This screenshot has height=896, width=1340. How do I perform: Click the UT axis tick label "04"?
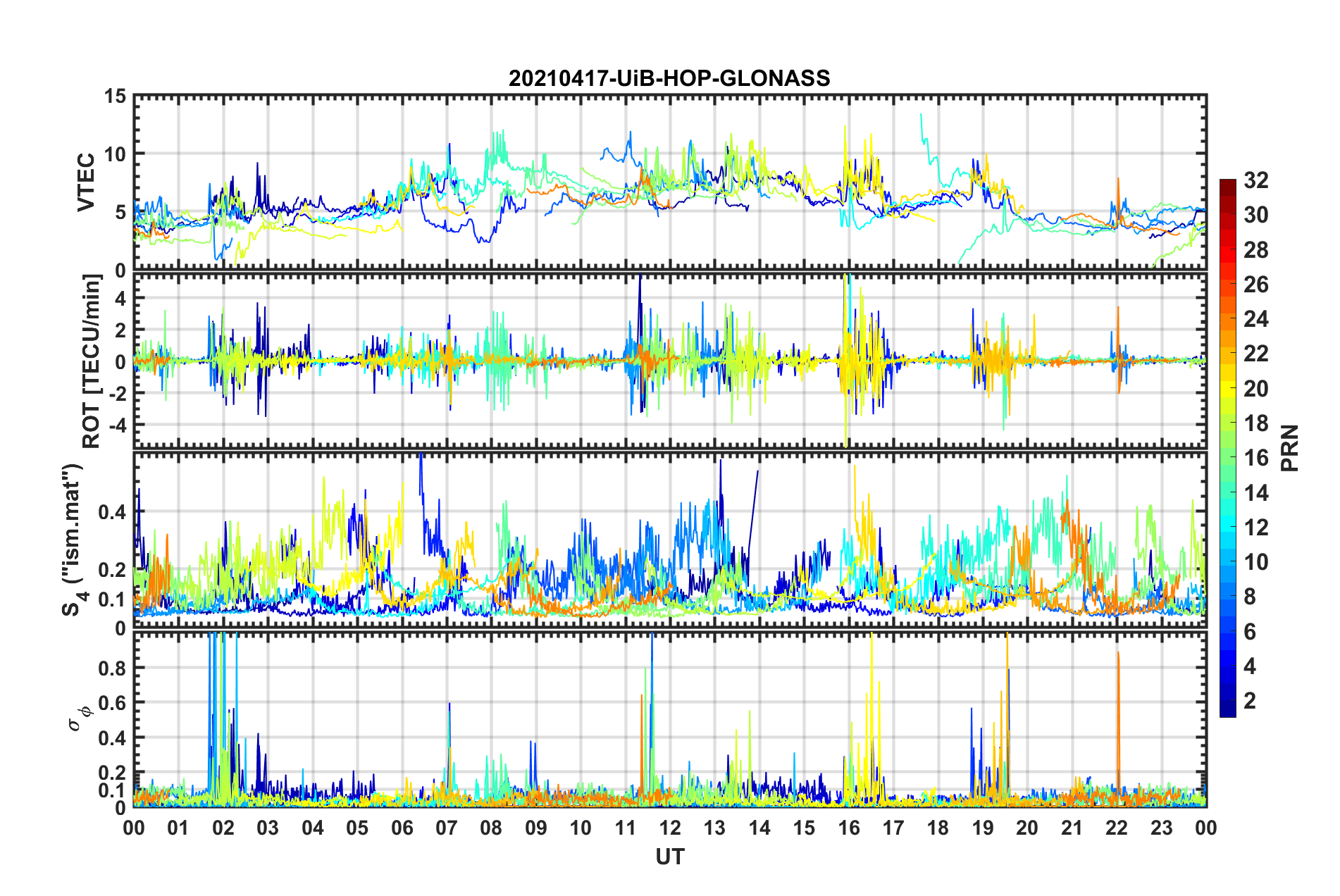[313, 828]
